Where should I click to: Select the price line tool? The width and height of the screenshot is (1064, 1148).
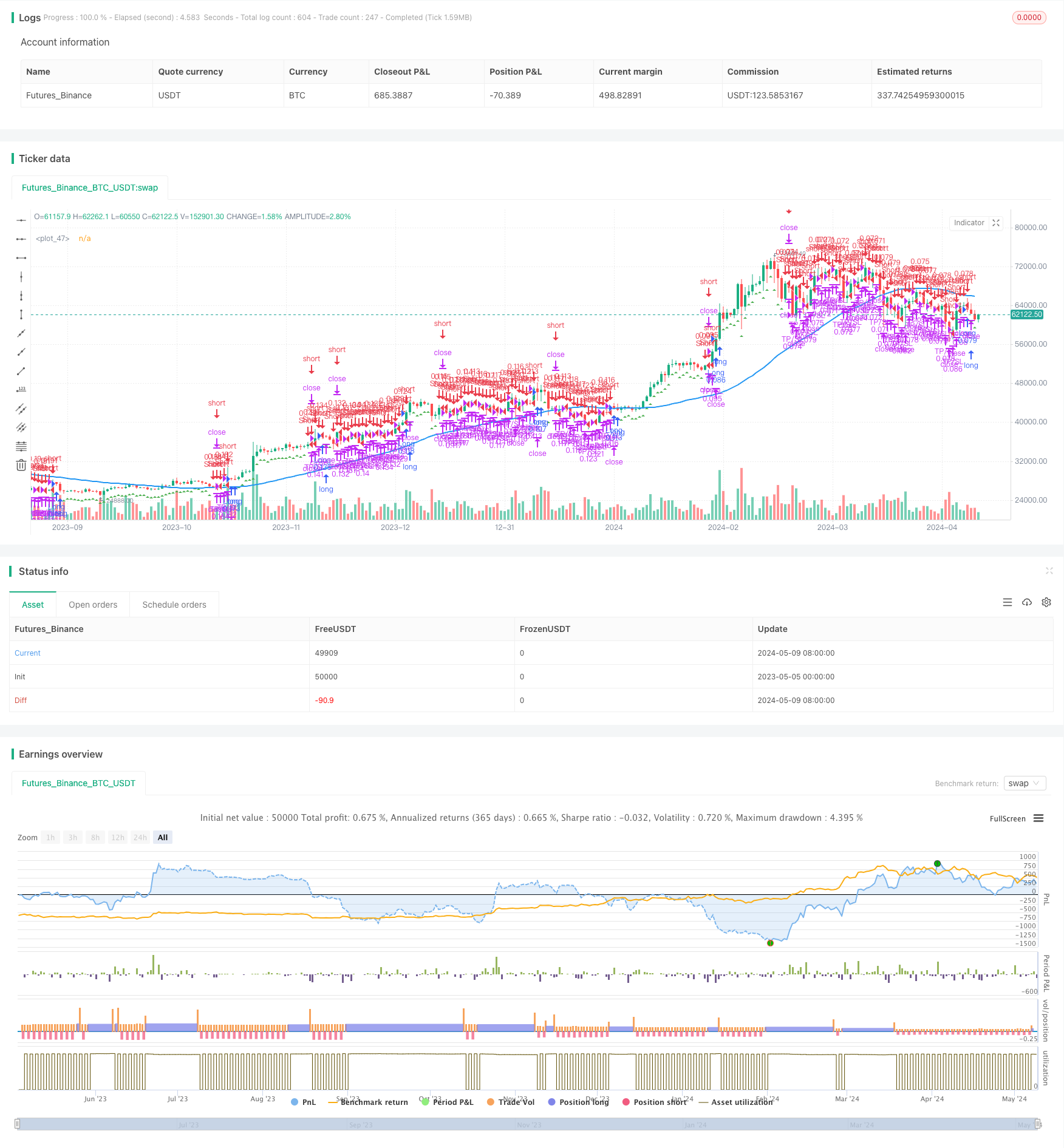pos(21,390)
